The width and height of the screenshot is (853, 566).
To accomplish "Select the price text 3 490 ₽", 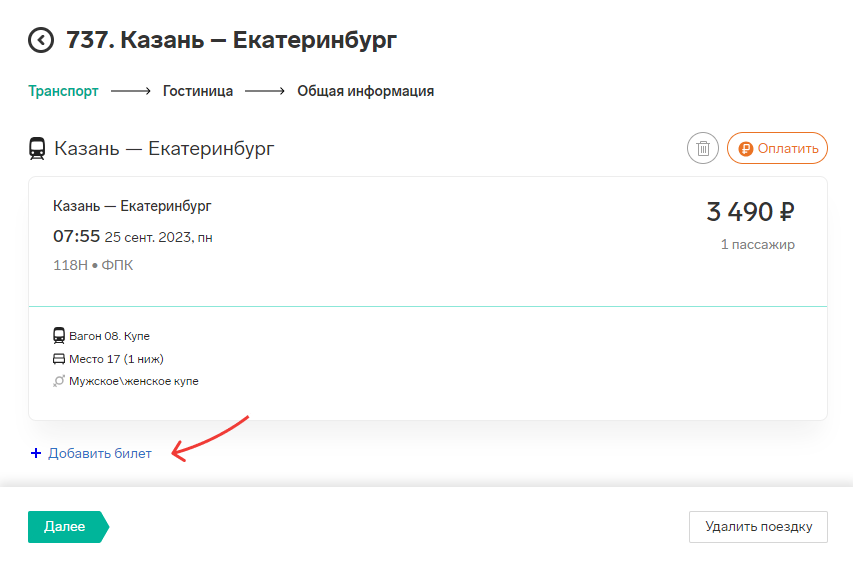I will click(x=751, y=212).
